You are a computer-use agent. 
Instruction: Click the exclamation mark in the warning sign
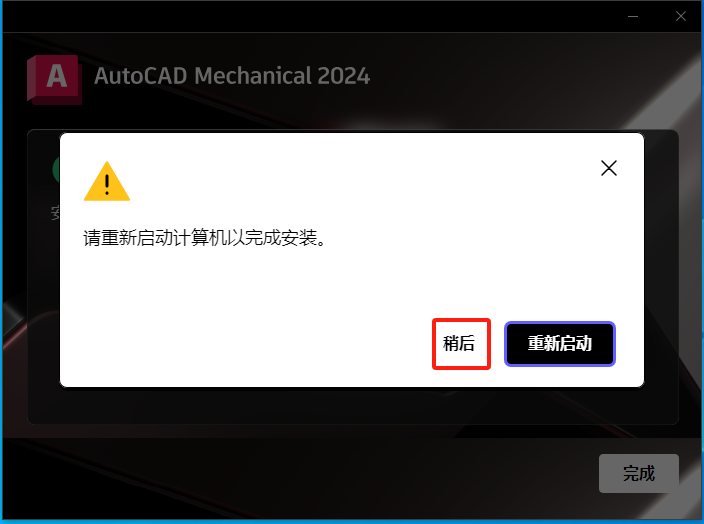107,185
